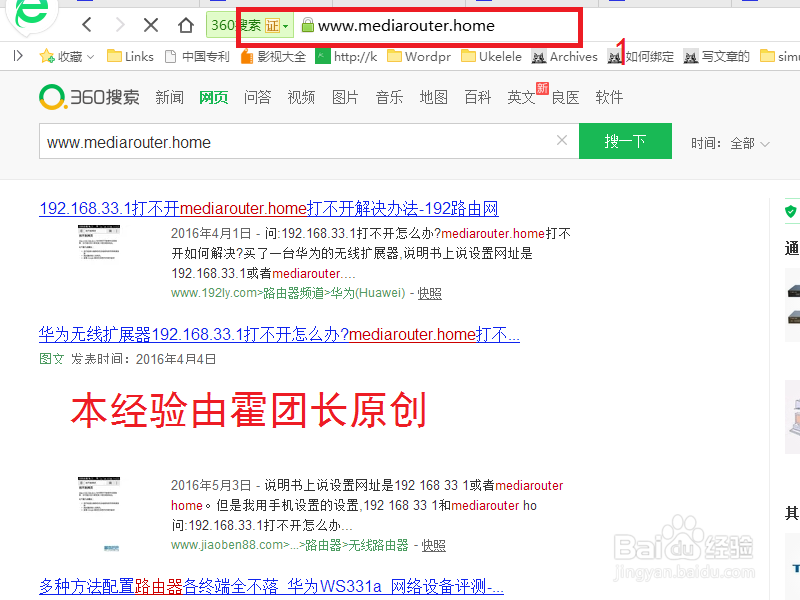Switch to the 视频 search tab

[300, 97]
